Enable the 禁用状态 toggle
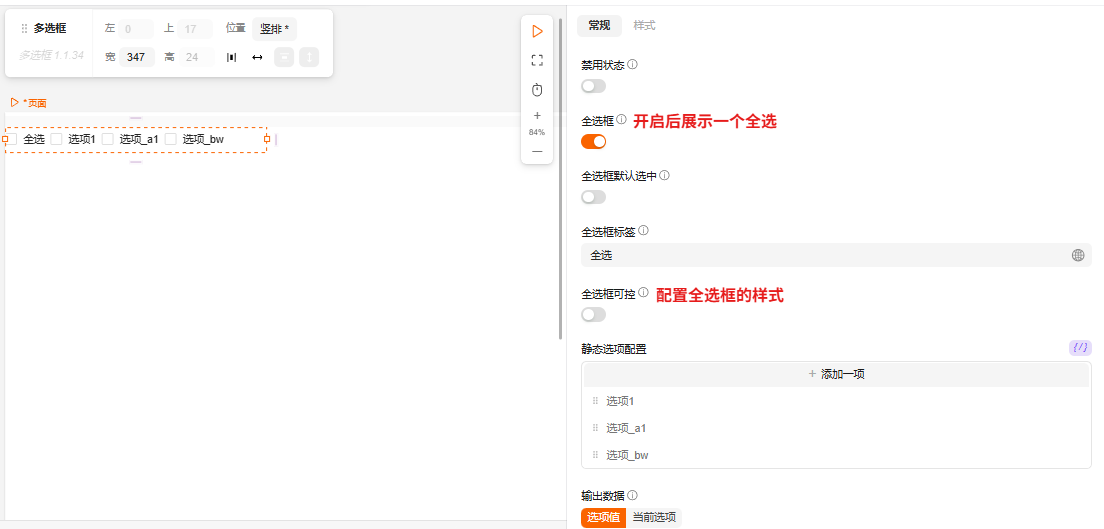 tap(593, 86)
